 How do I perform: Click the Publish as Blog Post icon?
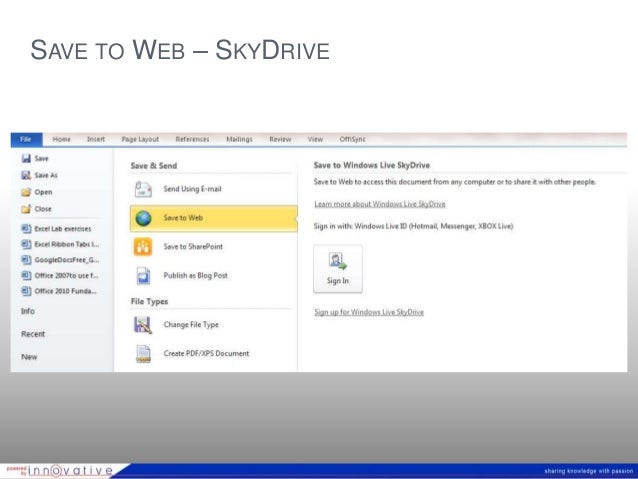point(143,276)
